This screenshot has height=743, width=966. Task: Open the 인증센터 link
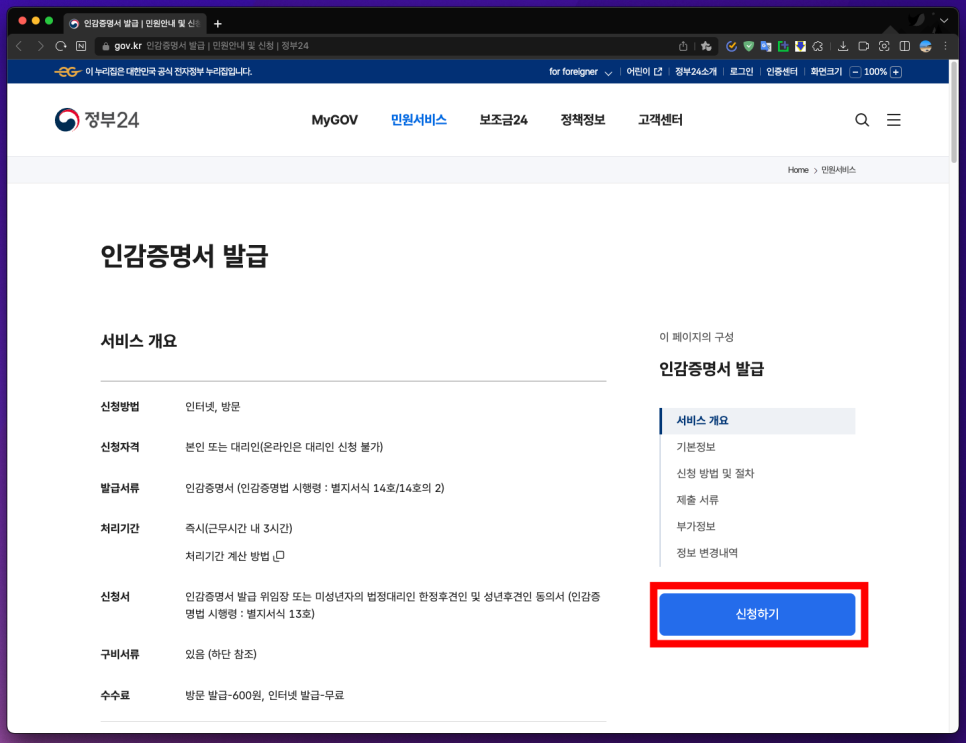click(x=782, y=72)
